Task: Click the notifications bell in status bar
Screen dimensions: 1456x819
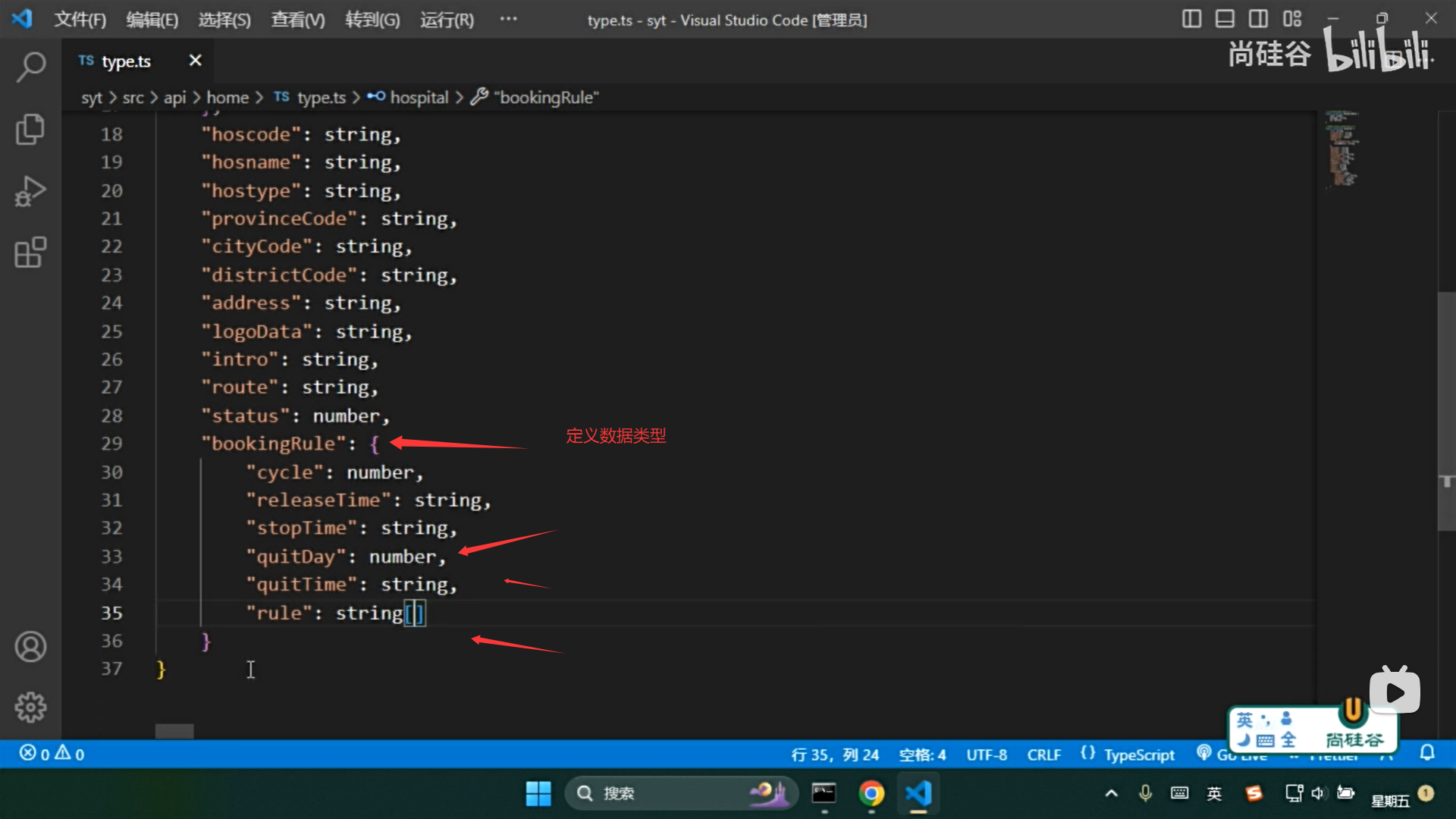Action: [1427, 753]
